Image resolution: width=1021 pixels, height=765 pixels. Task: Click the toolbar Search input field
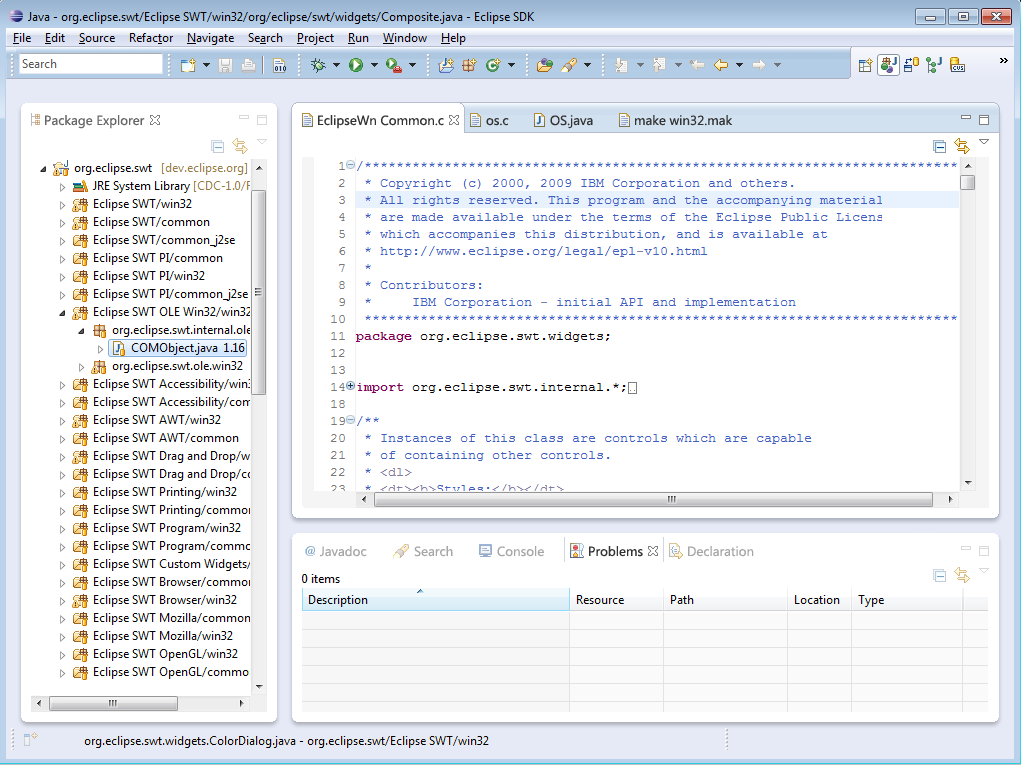tap(91, 64)
